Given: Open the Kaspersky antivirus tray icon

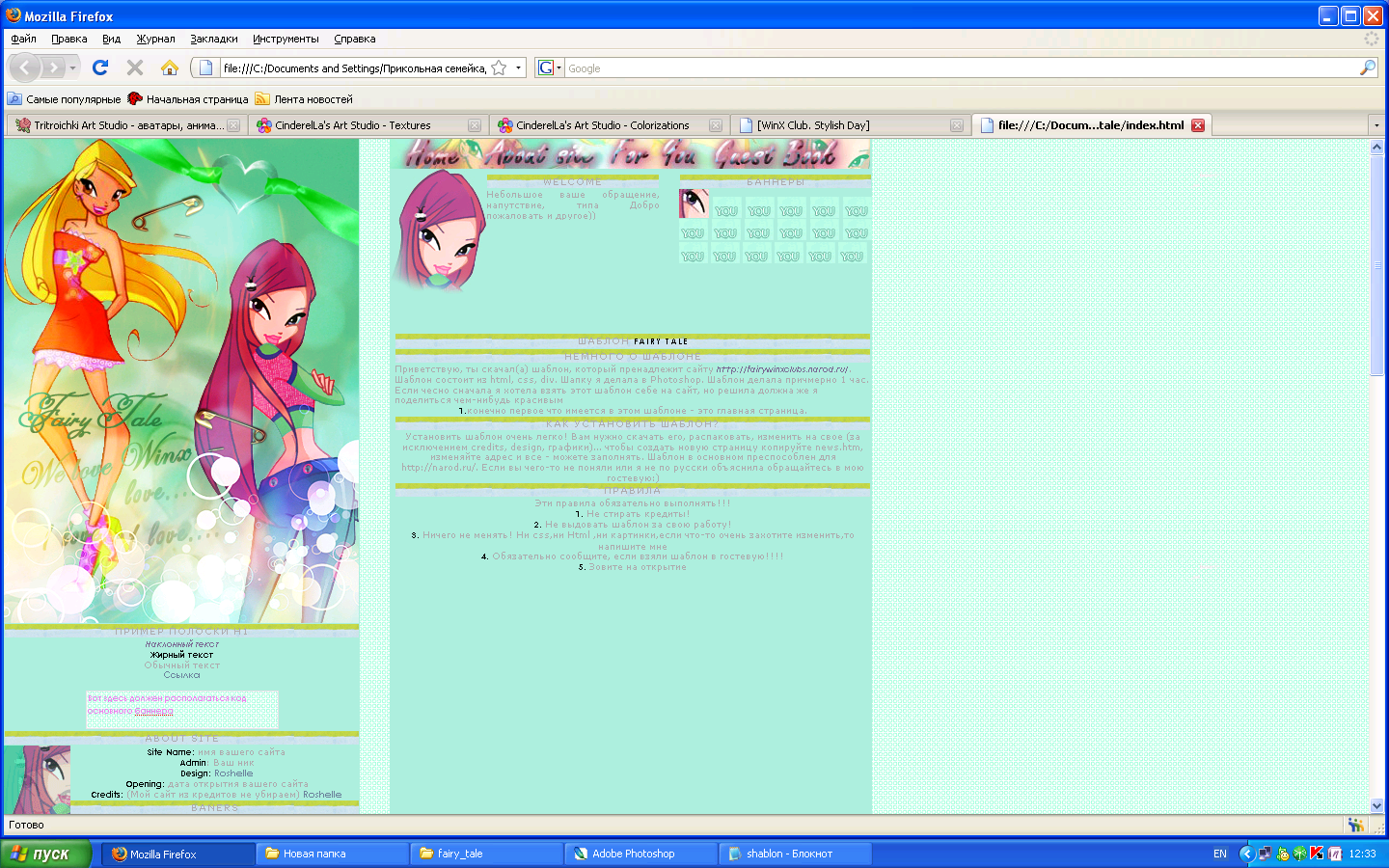Looking at the screenshot, I should tap(1318, 854).
